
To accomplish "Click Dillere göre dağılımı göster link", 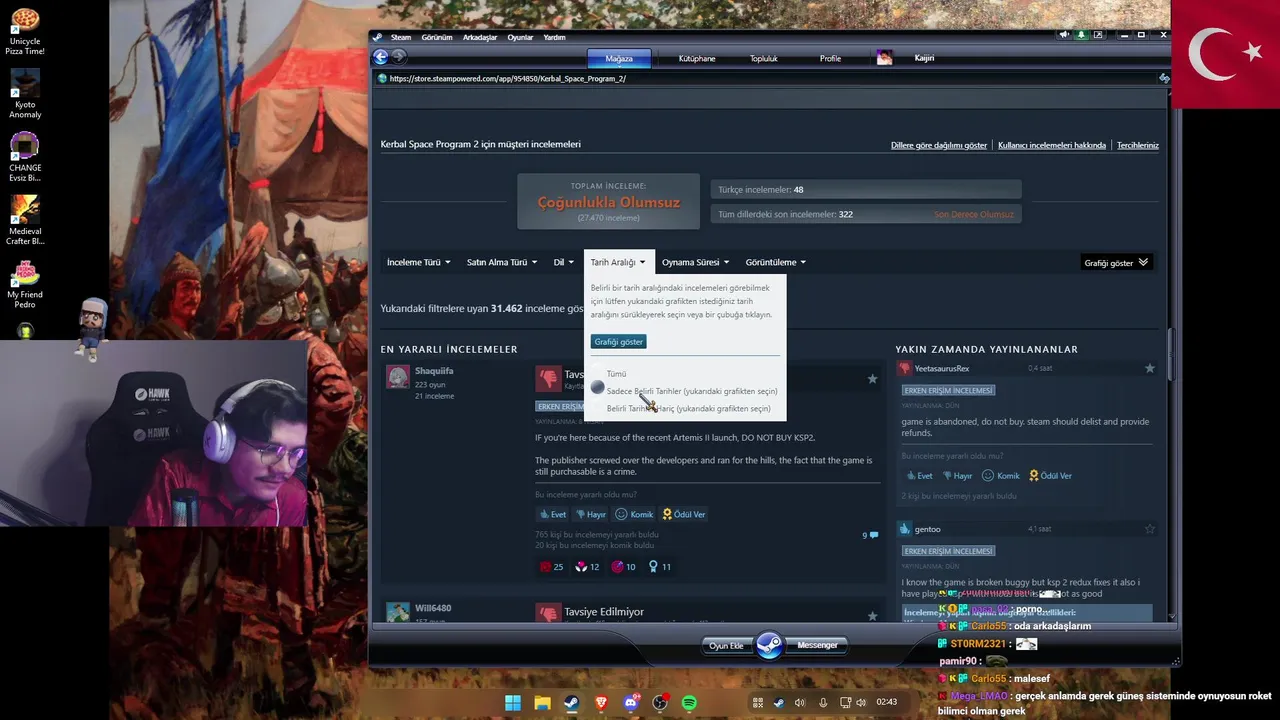I will click(939, 145).
